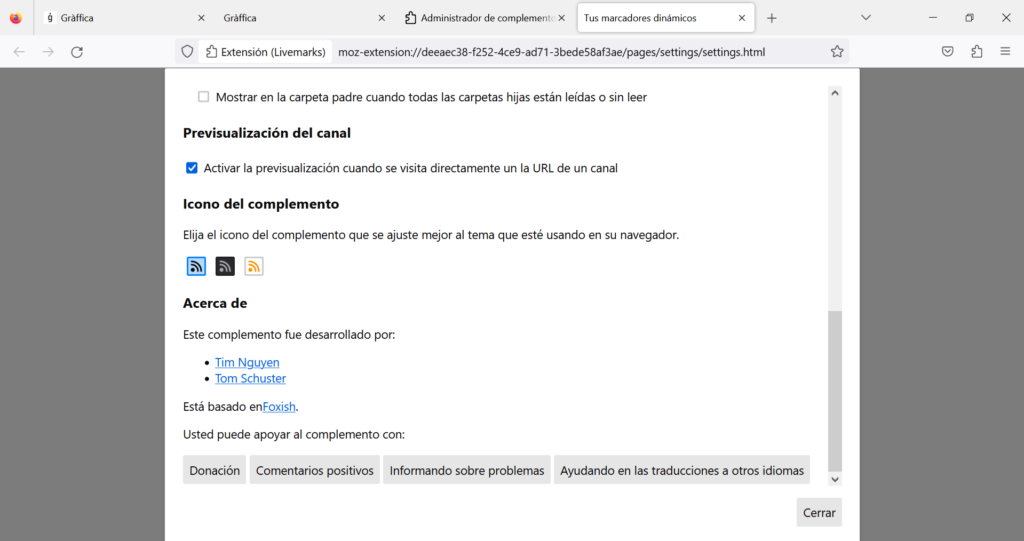Click the settings scrollbar thumb
This screenshot has width=1024, height=541.
pos(835,391)
